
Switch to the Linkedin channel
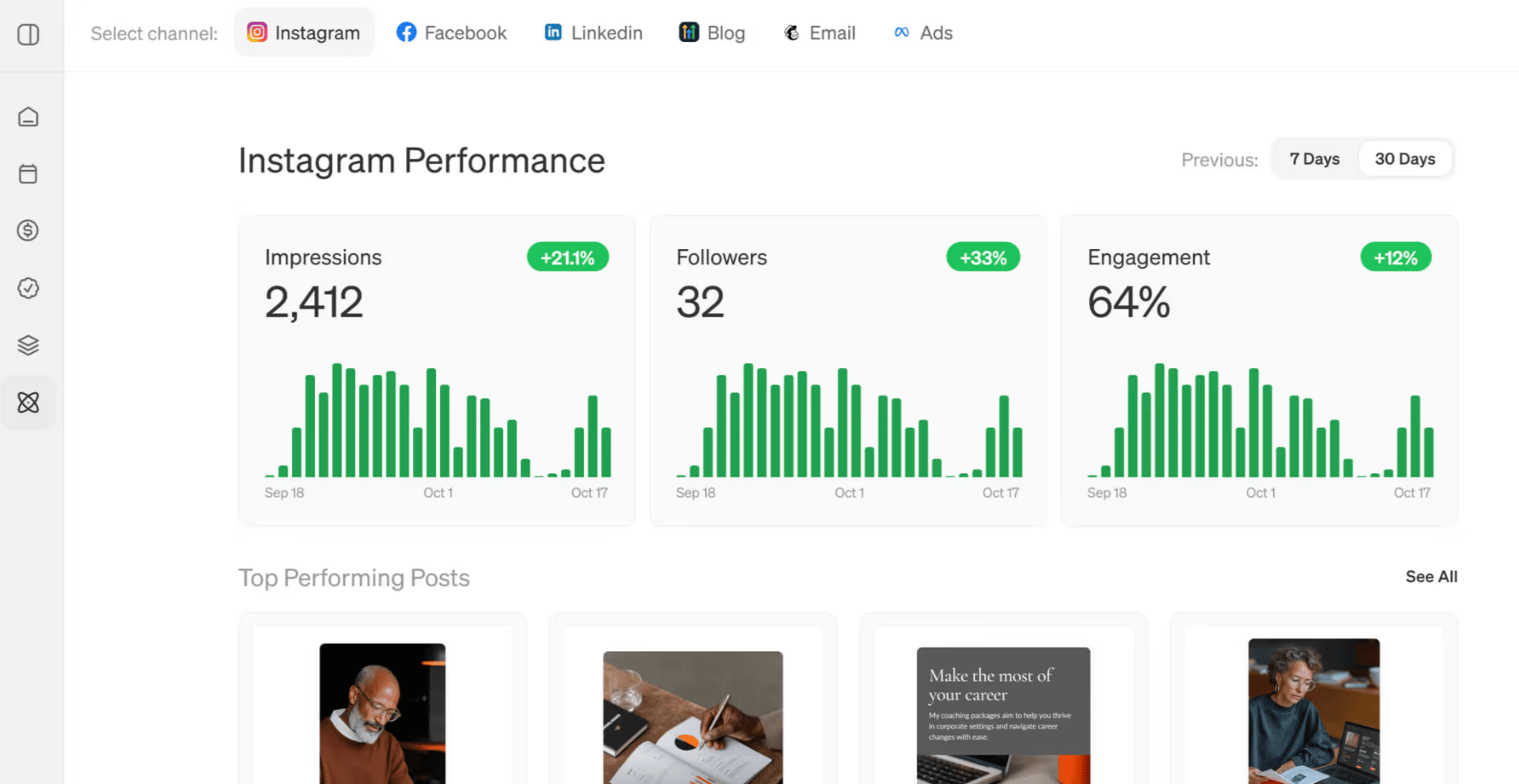point(593,32)
